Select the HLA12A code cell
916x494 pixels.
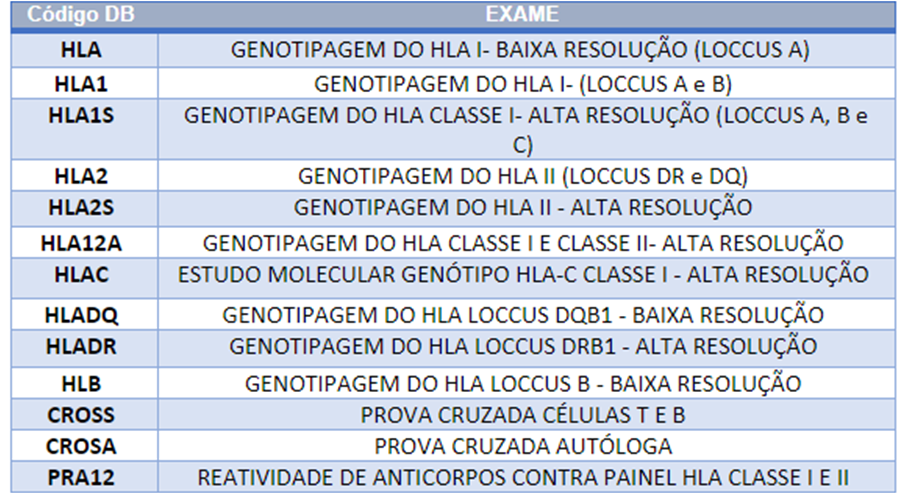coord(81,242)
